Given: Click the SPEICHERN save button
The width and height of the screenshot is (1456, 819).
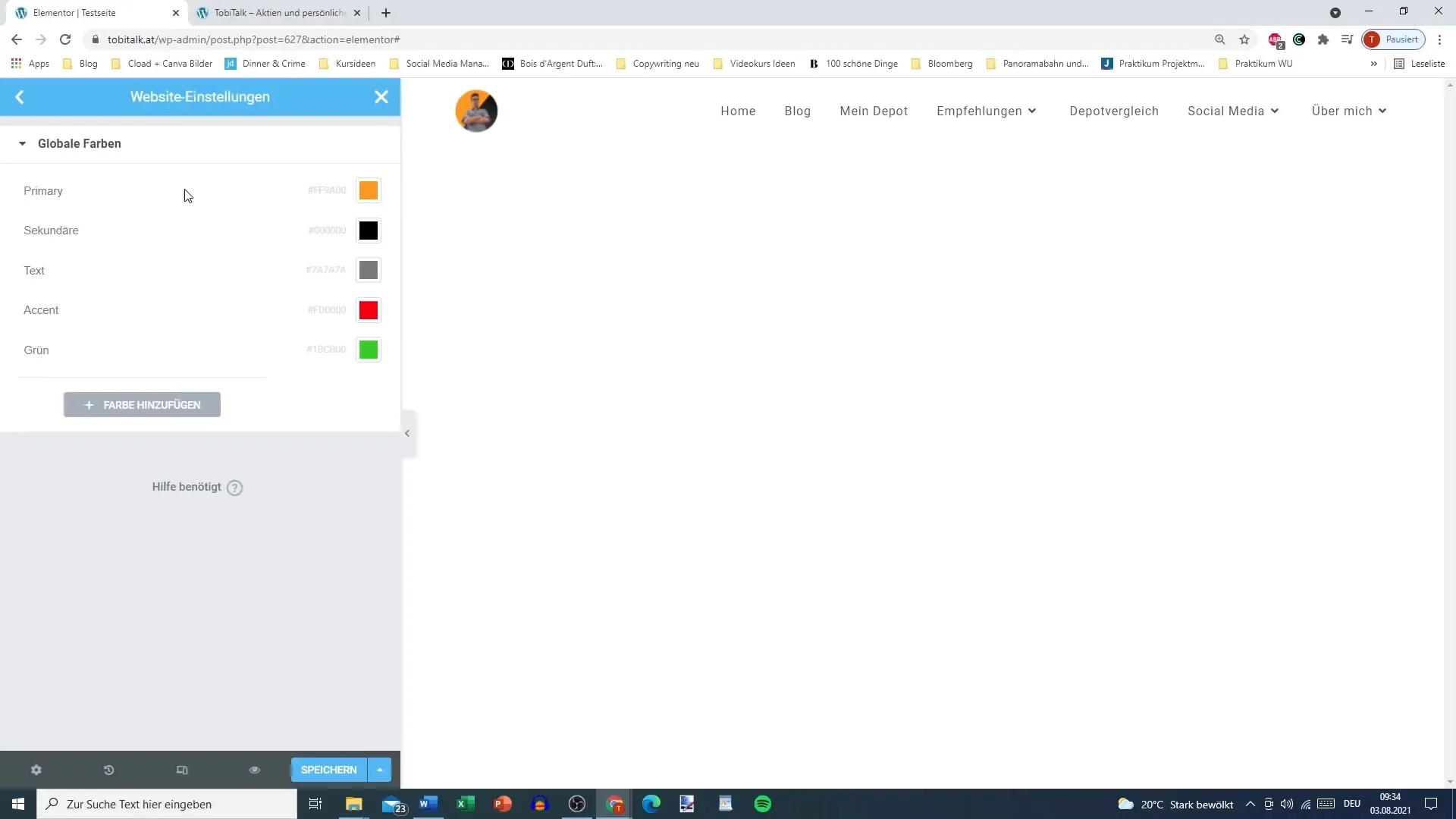Looking at the screenshot, I should tap(329, 770).
